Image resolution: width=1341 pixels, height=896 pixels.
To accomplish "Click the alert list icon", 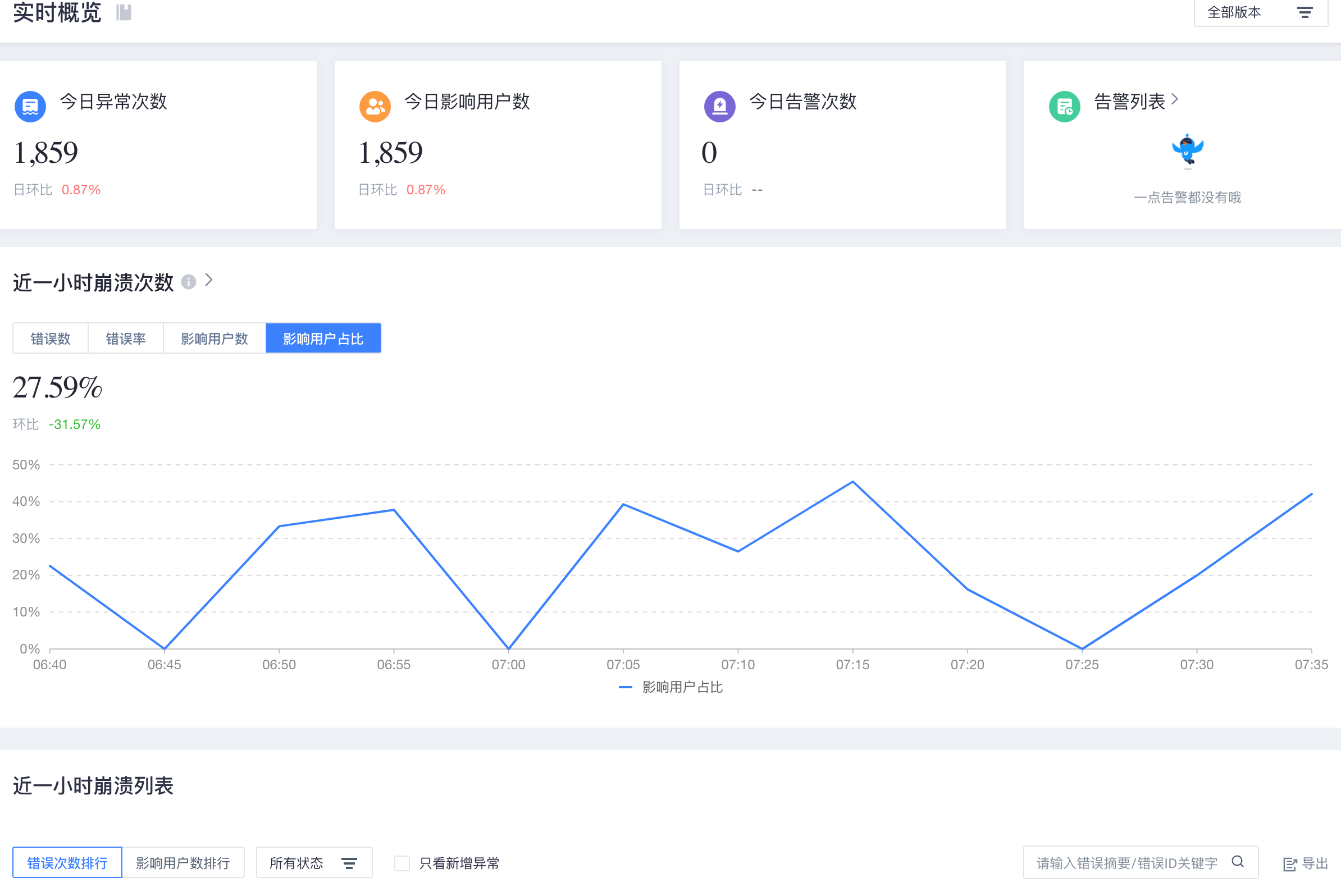I will (1062, 102).
